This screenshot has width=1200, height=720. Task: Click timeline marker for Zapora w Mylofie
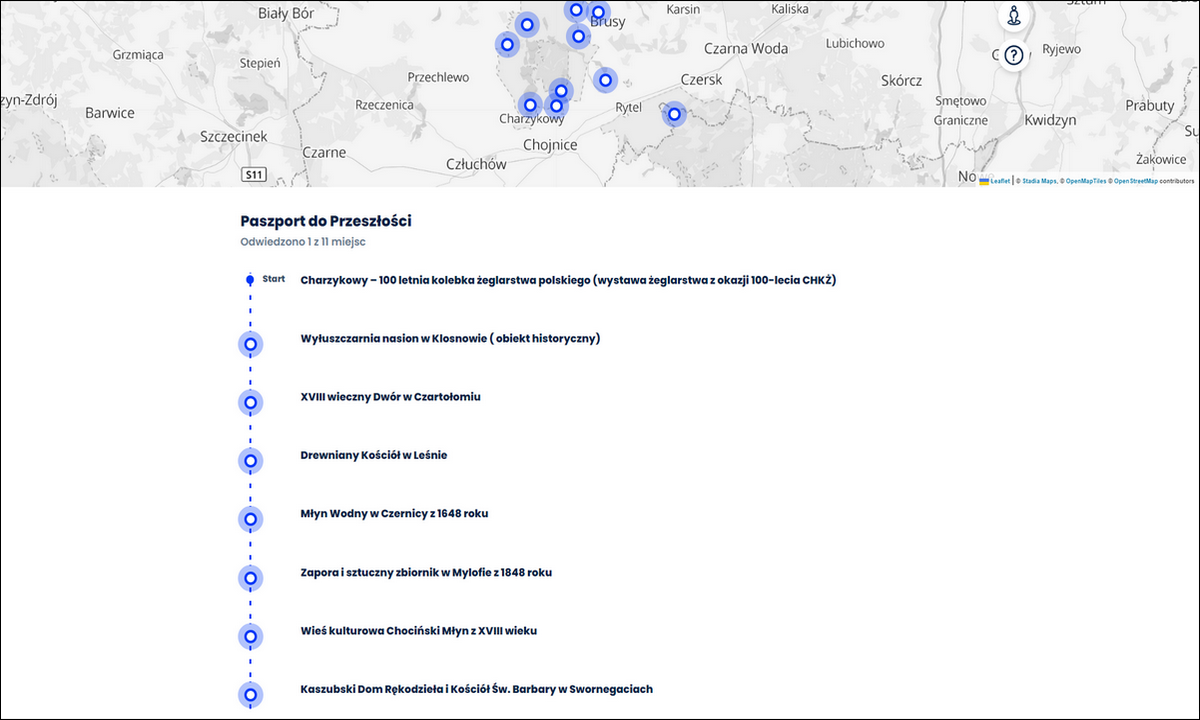(250, 577)
